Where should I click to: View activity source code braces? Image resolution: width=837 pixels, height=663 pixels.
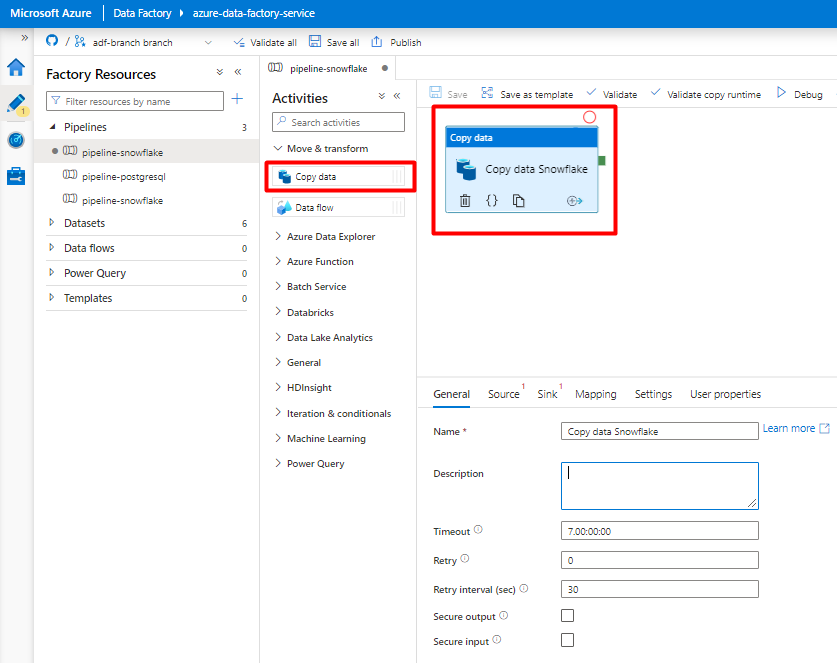point(492,201)
